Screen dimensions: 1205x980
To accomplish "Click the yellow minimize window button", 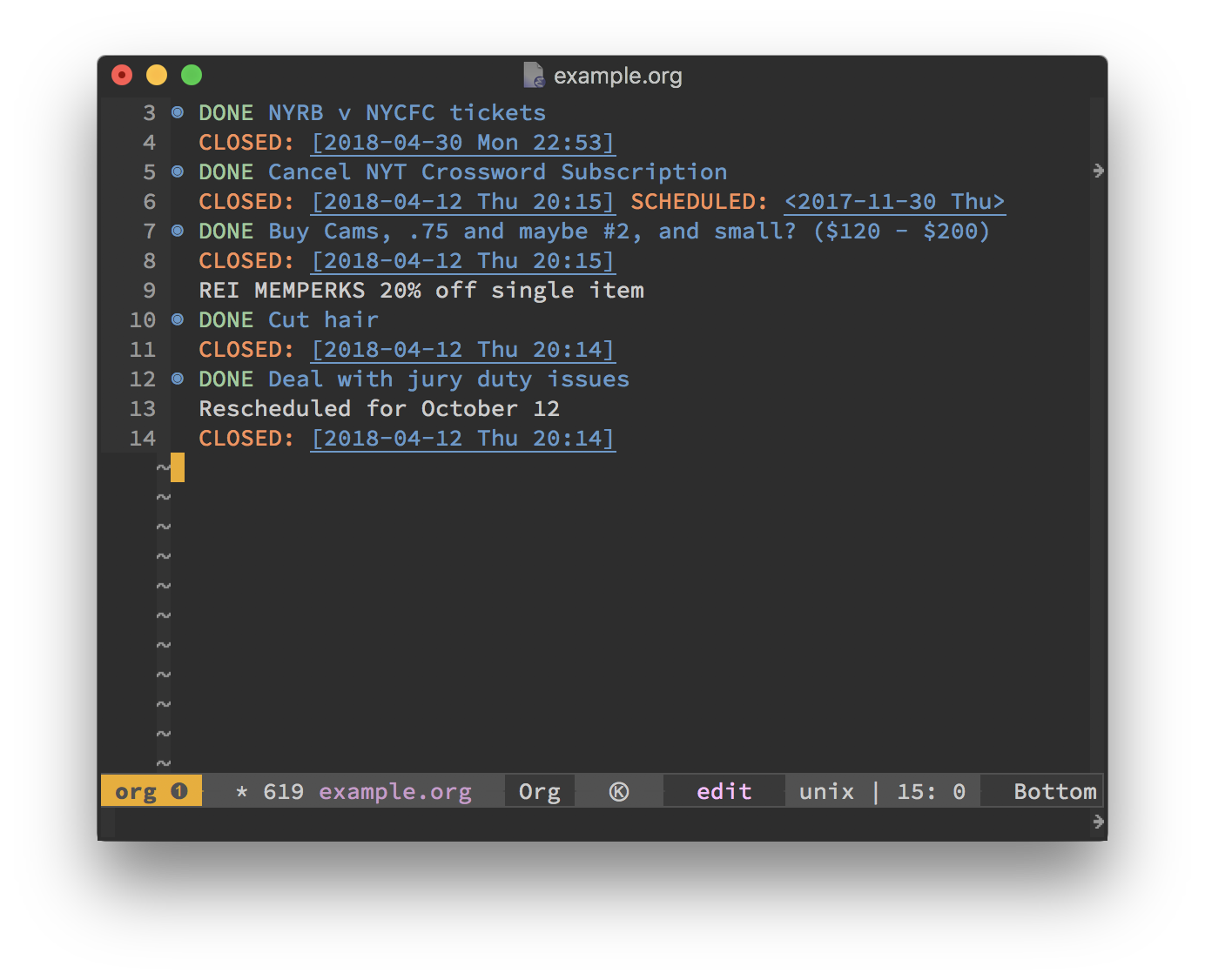I will pyautogui.click(x=157, y=75).
